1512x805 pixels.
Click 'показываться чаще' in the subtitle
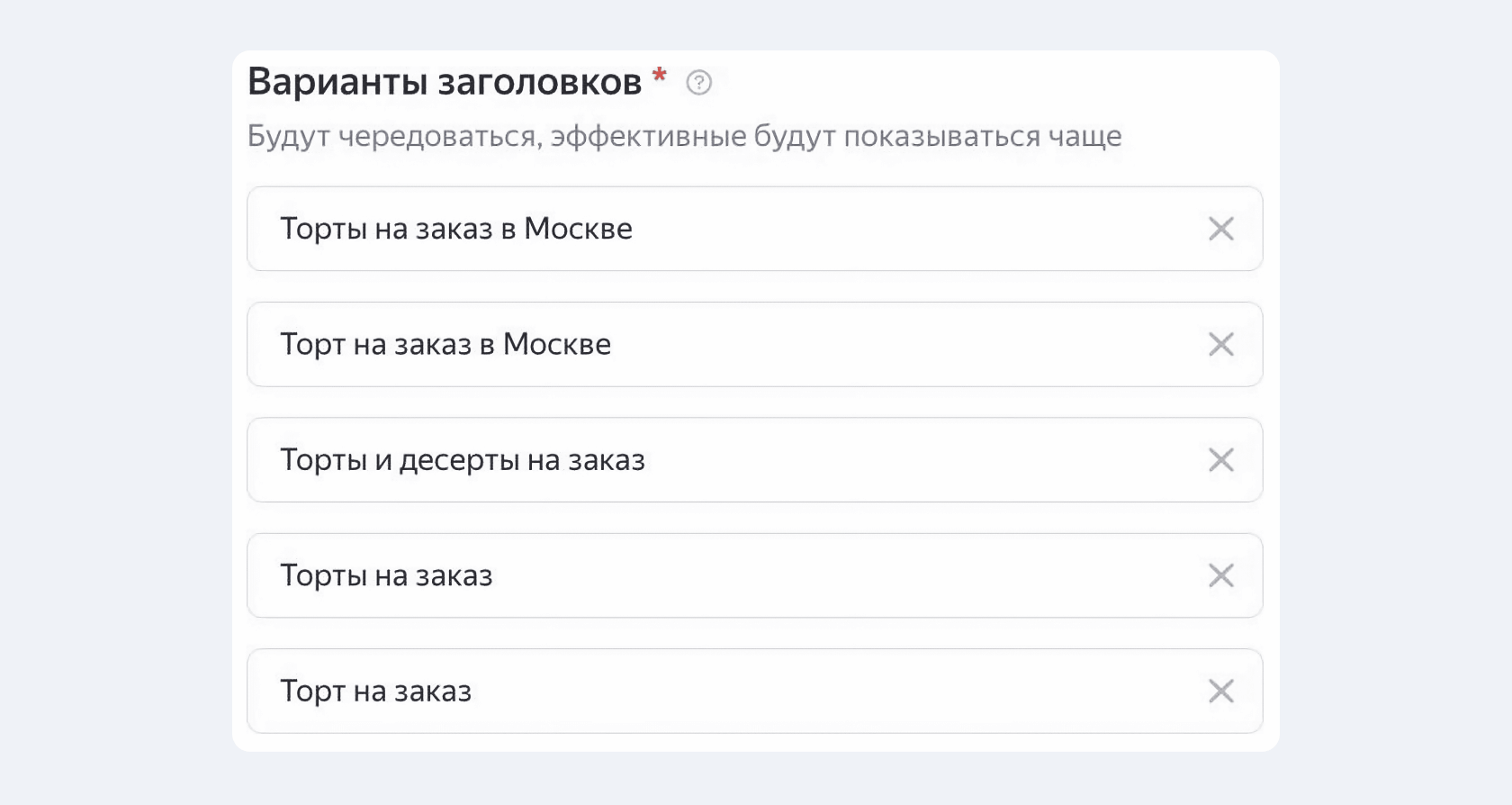(982, 136)
